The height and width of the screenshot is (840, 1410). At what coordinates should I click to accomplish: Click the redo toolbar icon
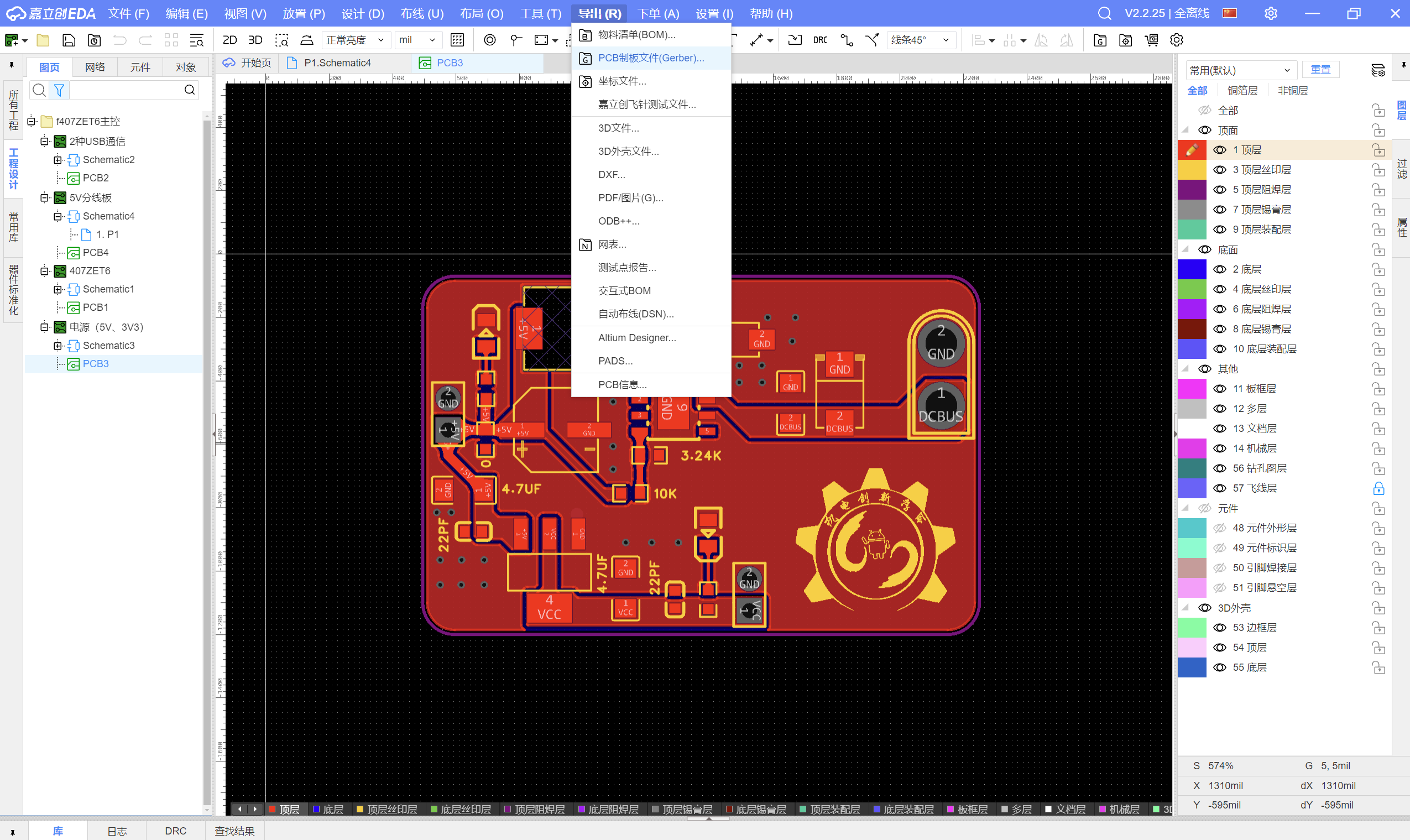point(145,40)
